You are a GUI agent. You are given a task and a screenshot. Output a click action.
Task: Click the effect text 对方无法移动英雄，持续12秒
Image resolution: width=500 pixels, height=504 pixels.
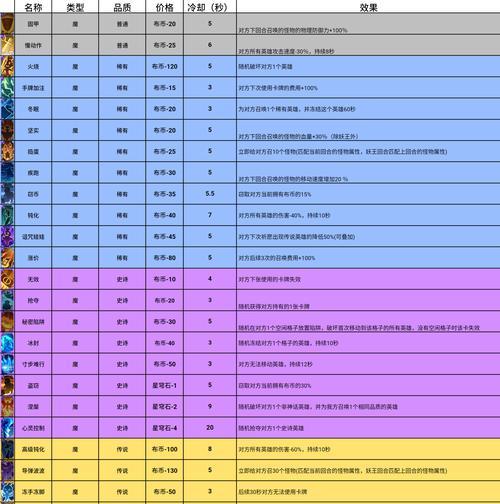[275, 364]
